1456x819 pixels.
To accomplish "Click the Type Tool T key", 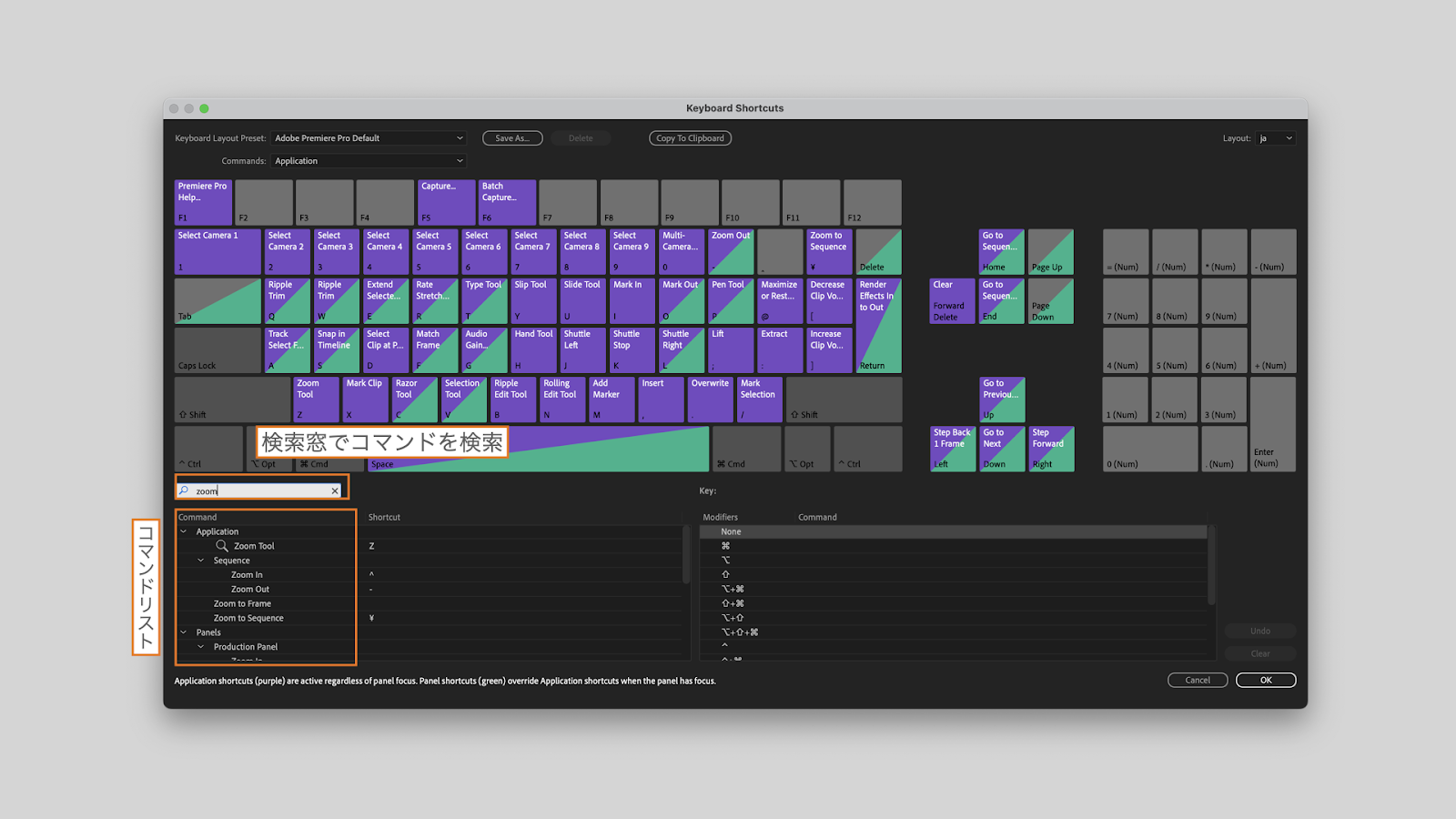I will coord(485,301).
